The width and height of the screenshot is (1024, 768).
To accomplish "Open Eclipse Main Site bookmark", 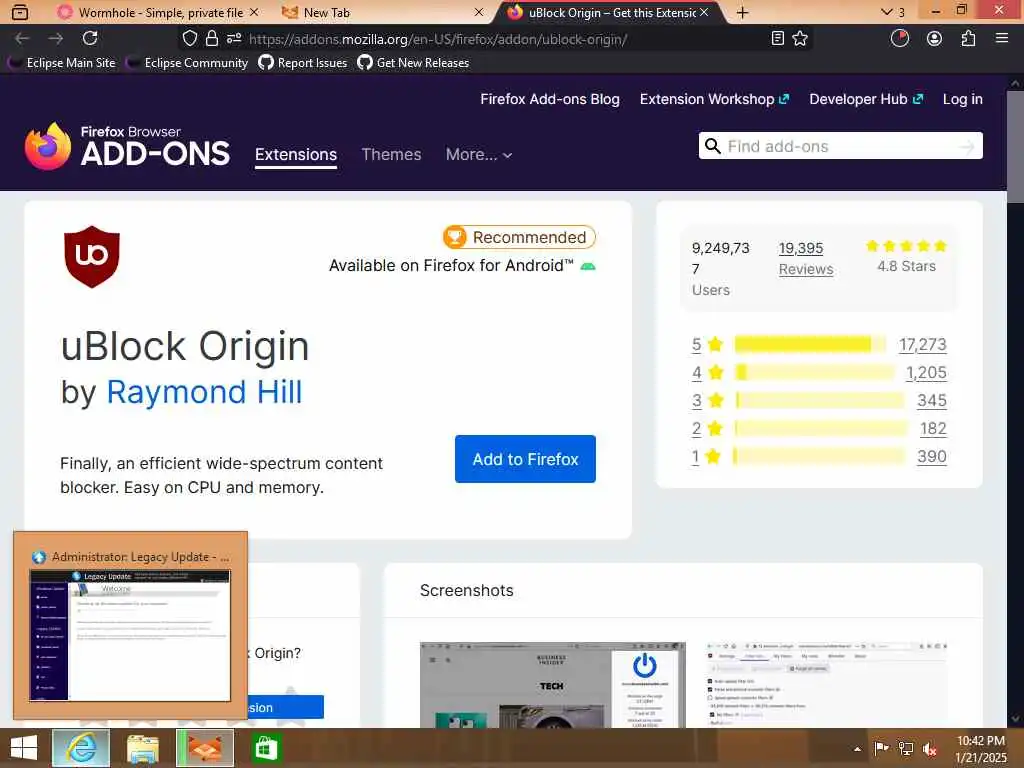I will [62, 63].
